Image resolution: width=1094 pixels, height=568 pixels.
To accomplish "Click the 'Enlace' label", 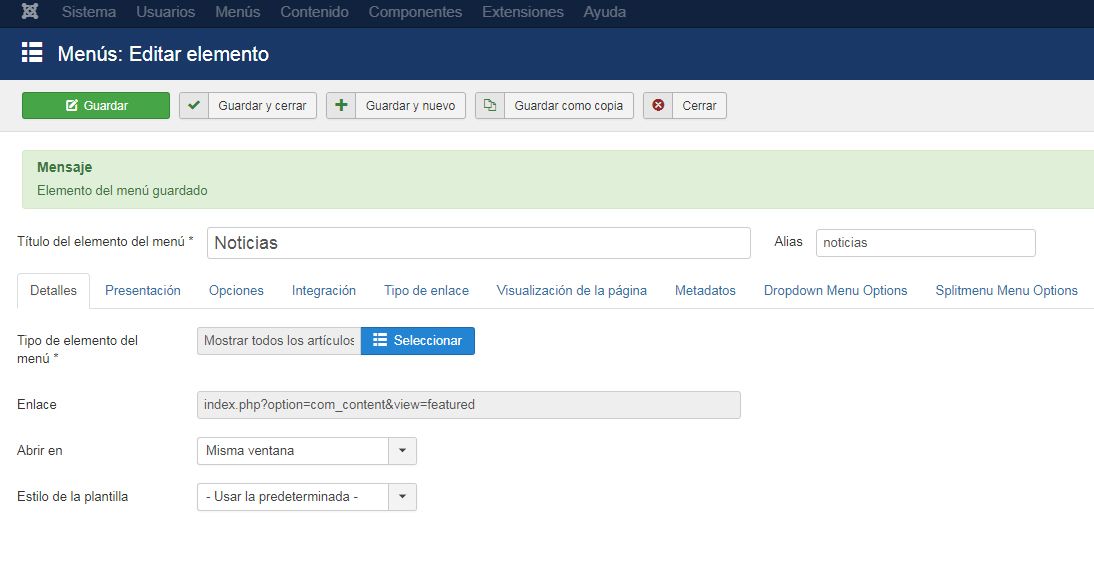I will (x=36, y=405).
